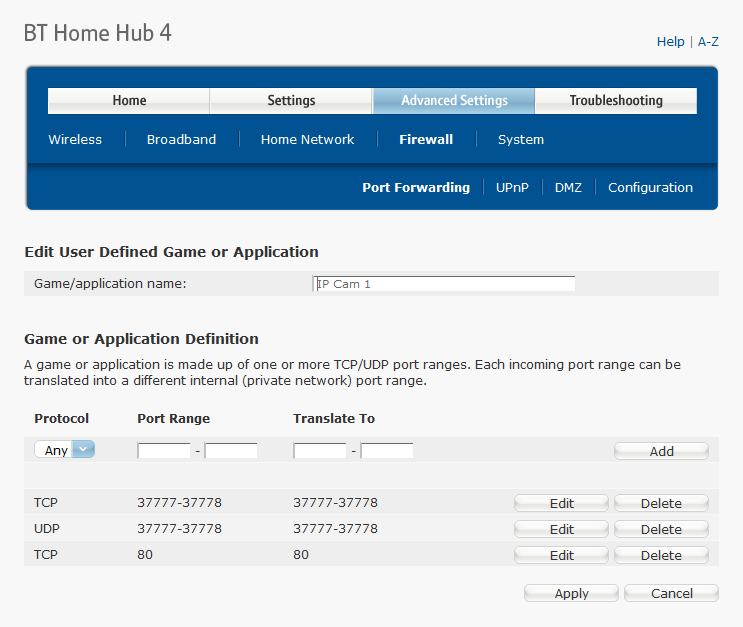This screenshot has height=627, width=743.
Task: Click the Cancel button
Action: [x=671, y=593]
